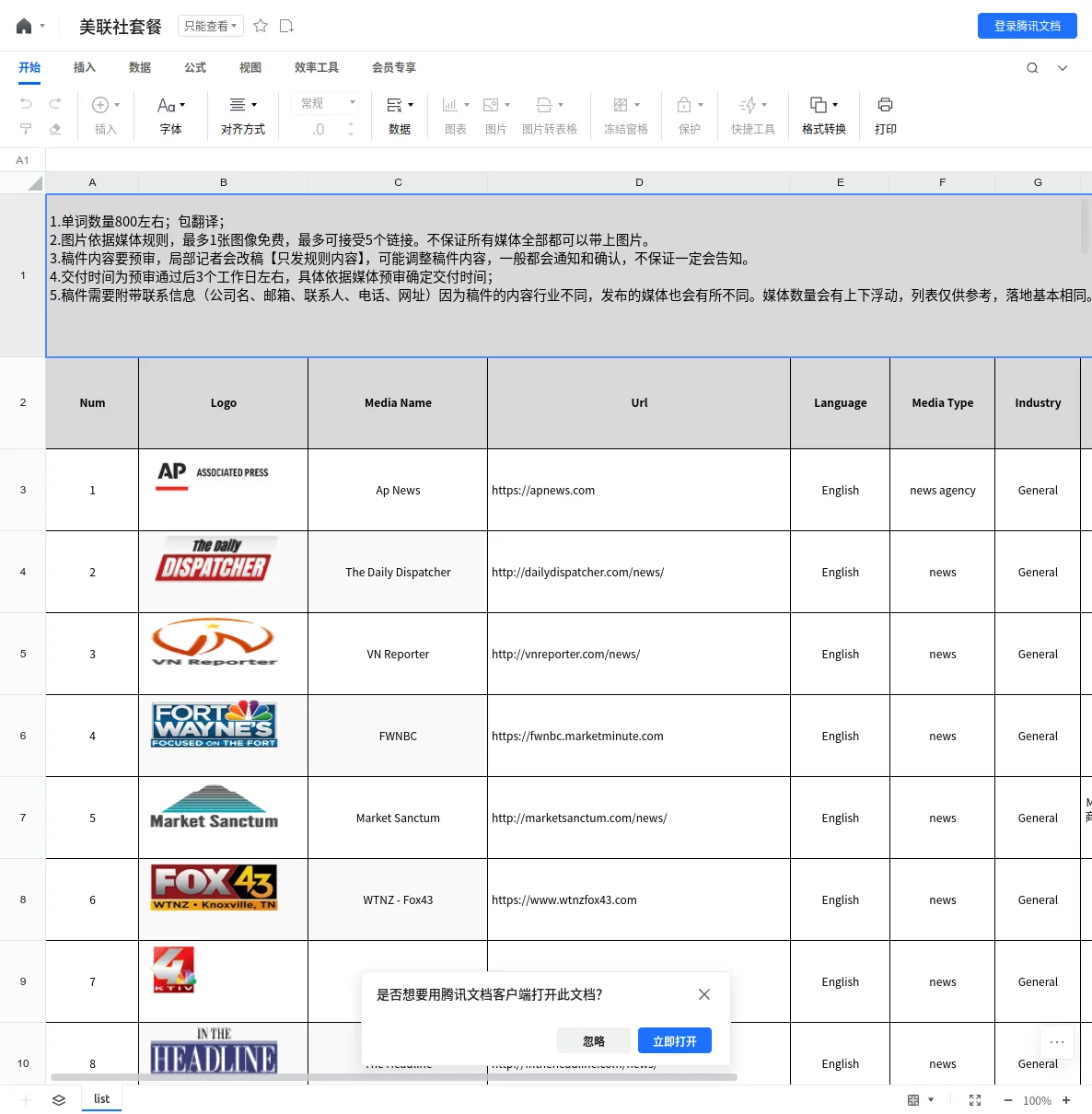Image resolution: width=1092 pixels, height=1114 pixels.
Task: Click the decimal places .0 control
Action: (319, 130)
